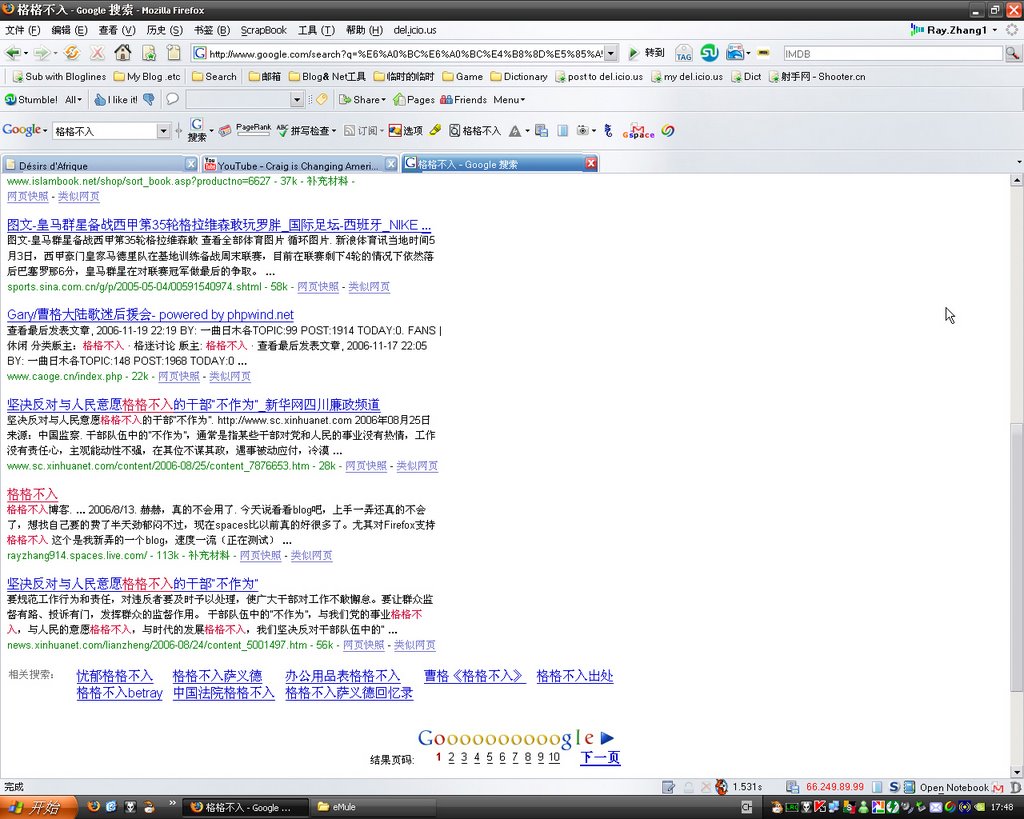Open the StumbleUpon Pages button
This screenshot has width=1024, height=819.
414,99
